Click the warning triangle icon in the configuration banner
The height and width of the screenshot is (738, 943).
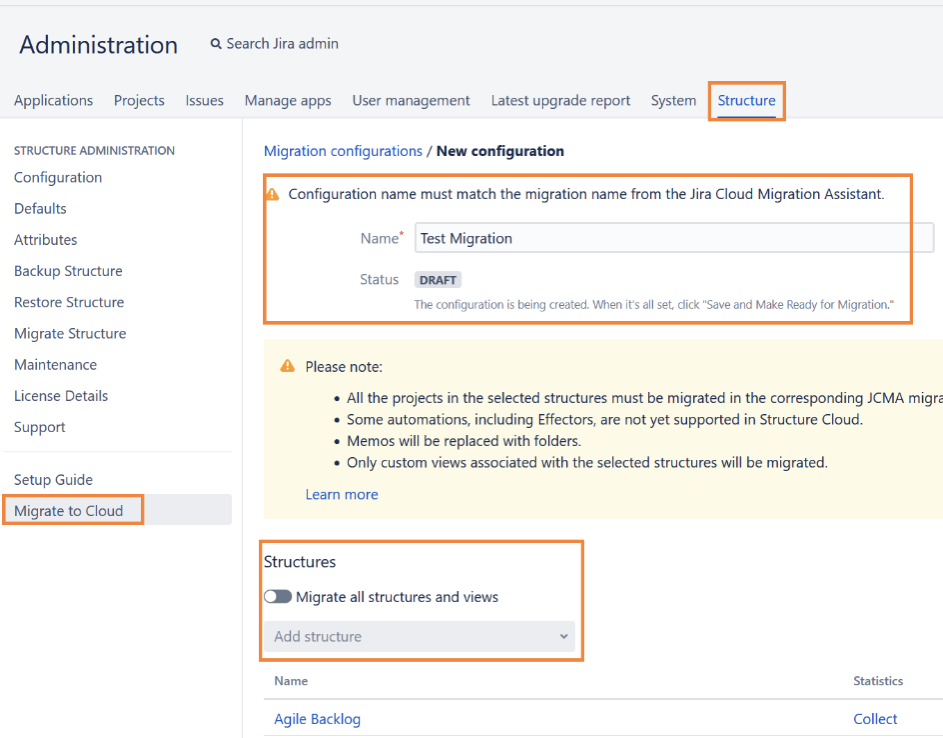273,193
